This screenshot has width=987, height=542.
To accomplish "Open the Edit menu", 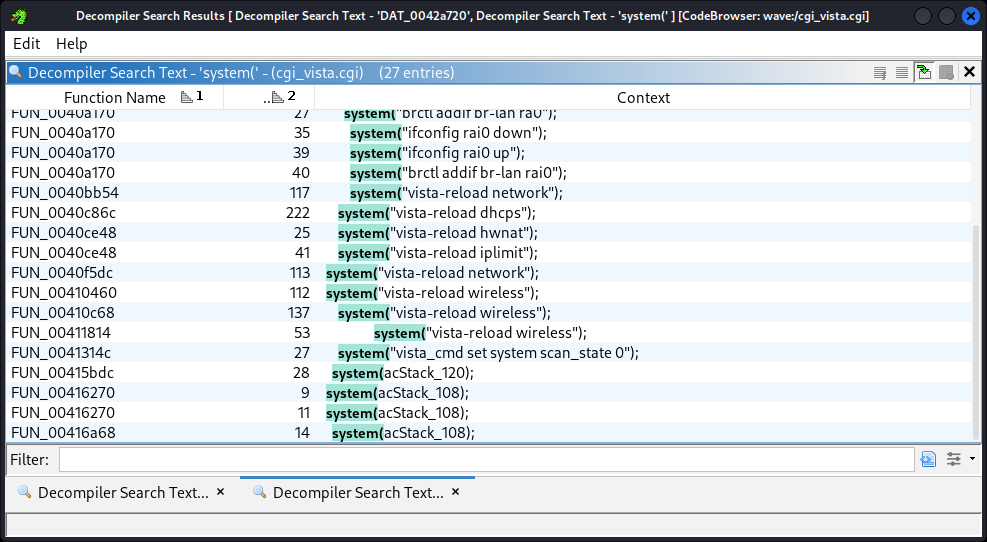I will point(26,44).
